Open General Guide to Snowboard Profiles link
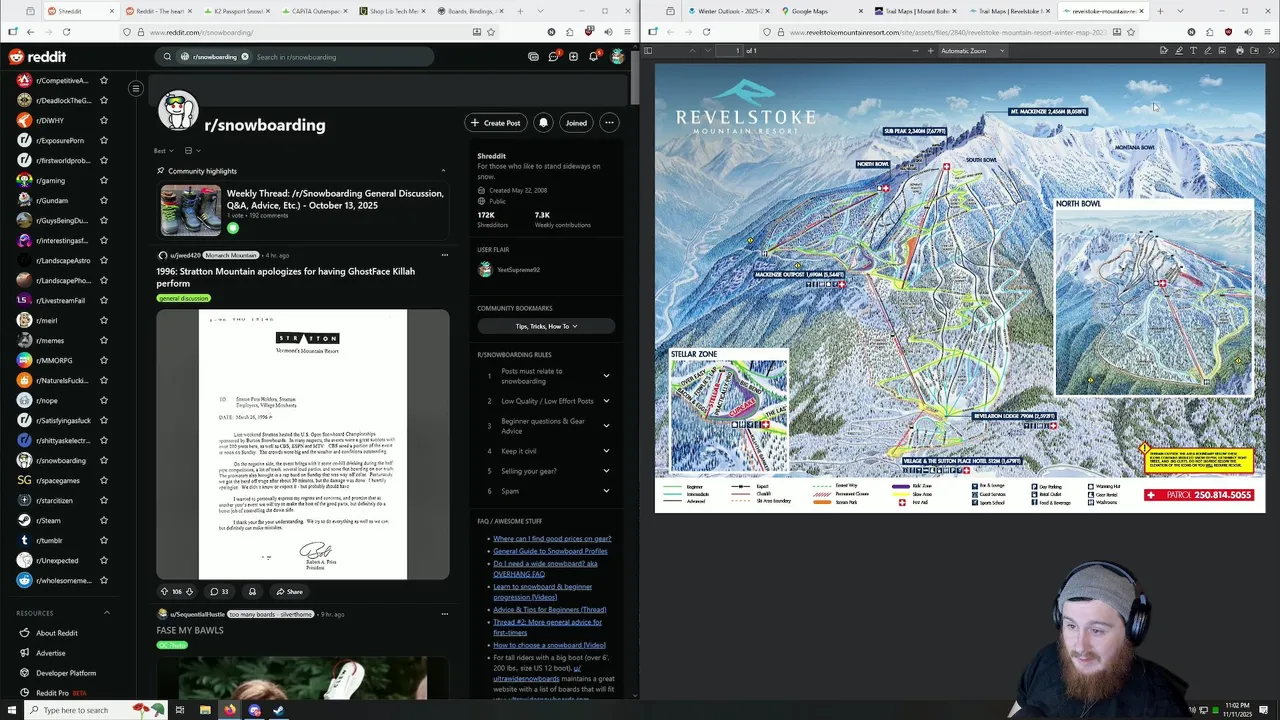The height and width of the screenshot is (720, 1280). tap(550, 551)
